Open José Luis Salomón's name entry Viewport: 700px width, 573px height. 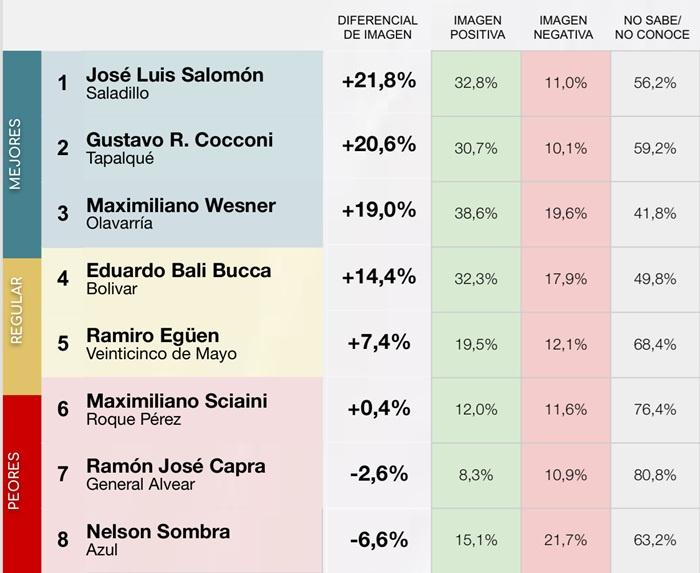pyautogui.click(x=175, y=75)
